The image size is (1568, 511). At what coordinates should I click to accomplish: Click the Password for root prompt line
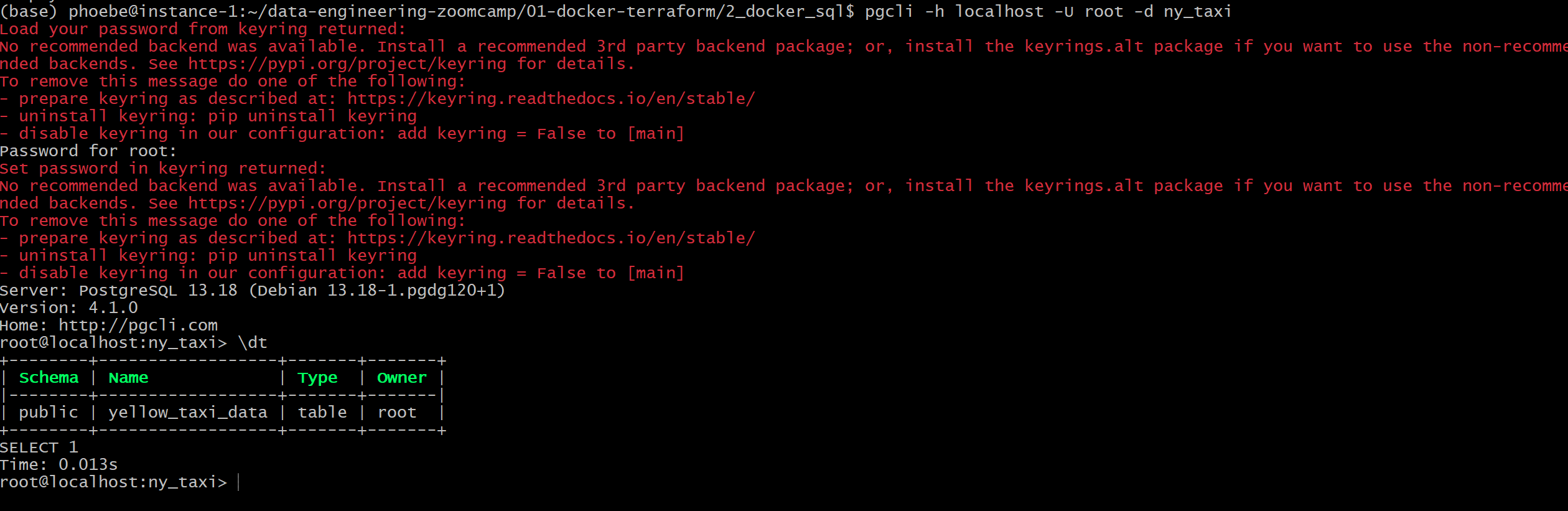(x=88, y=151)
